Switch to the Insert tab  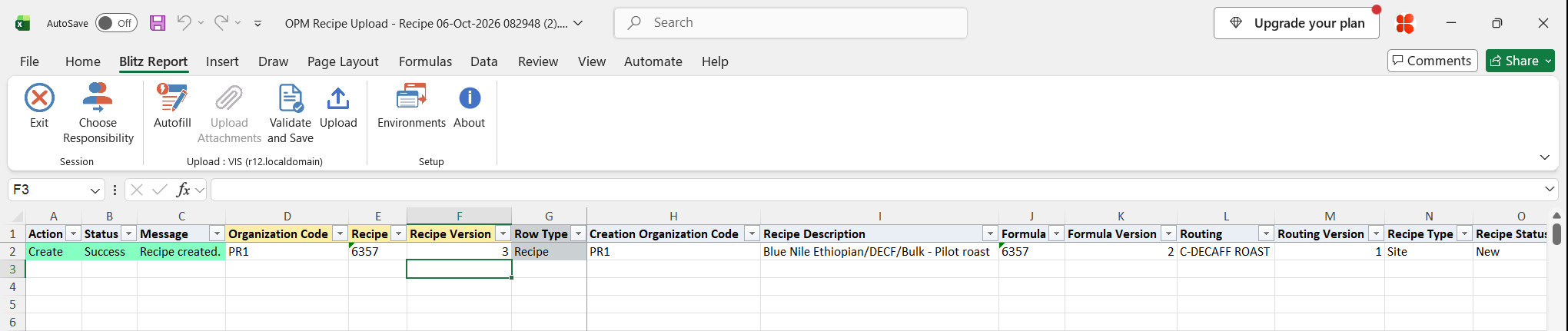click(x=222, y=61)
